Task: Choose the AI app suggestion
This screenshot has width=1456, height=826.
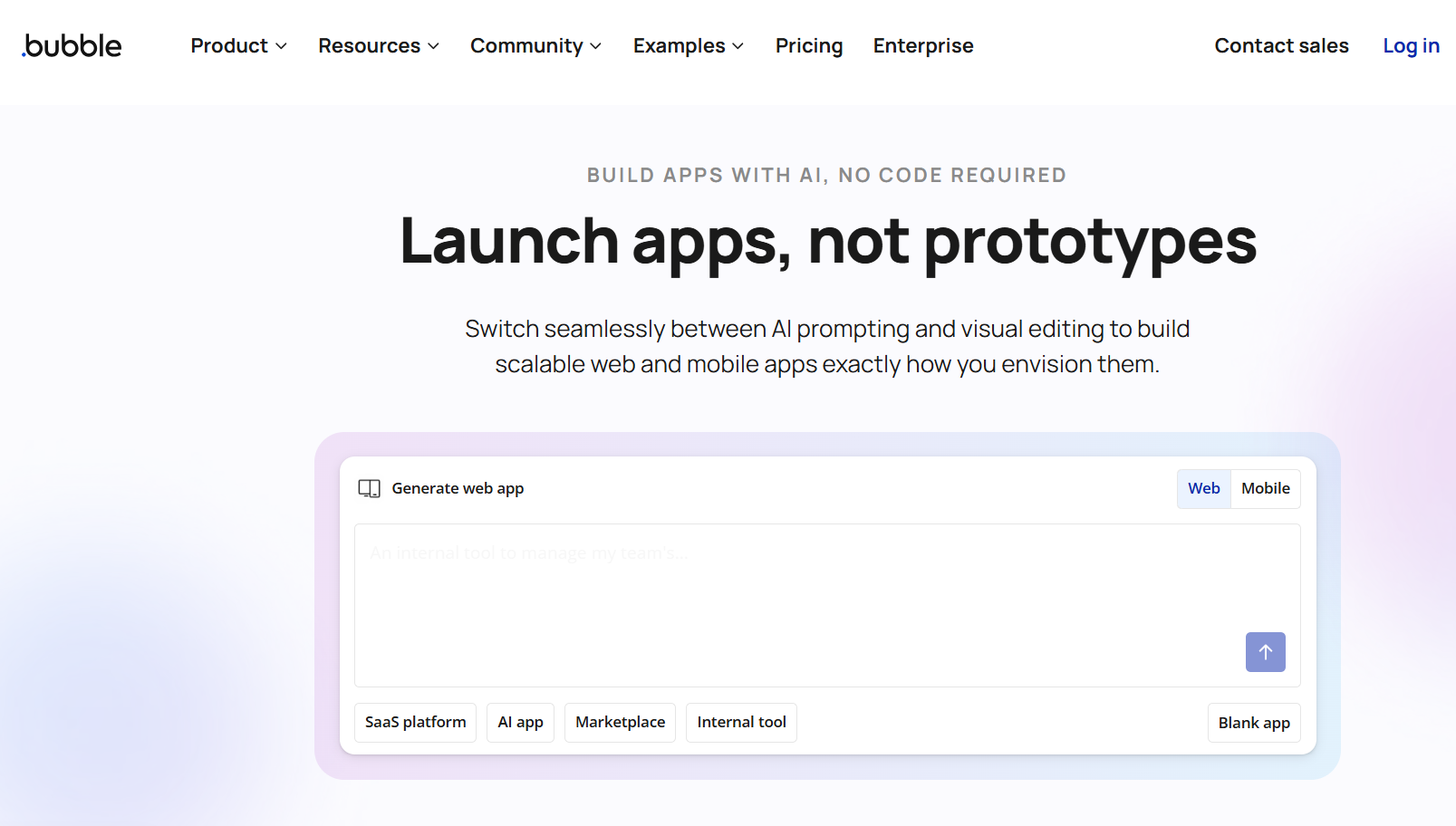Action: coord(520,723)
